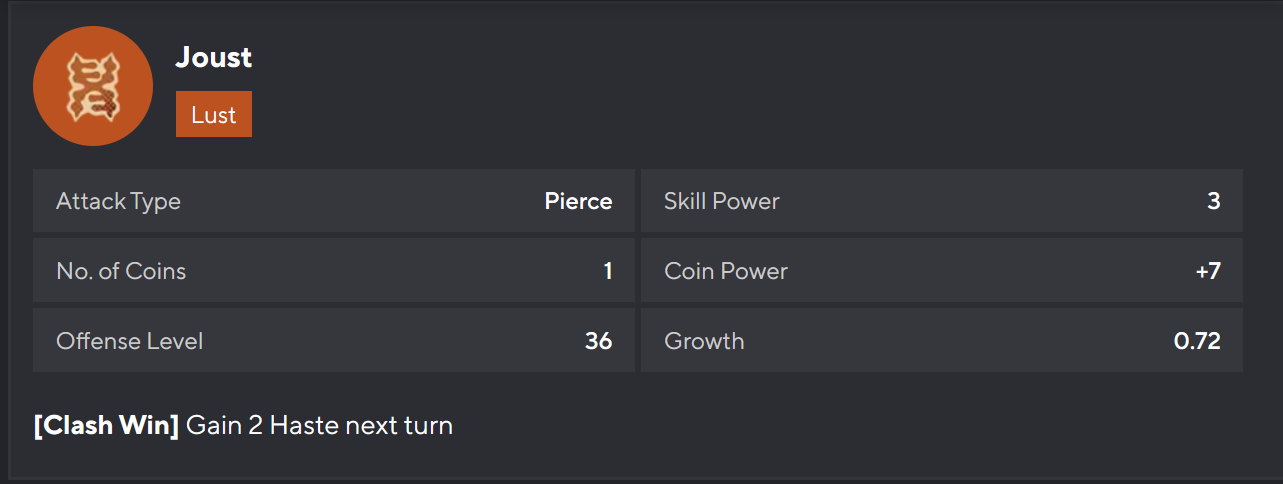Select the number of coins value 1
Viewport: 1283px width, 484px height.
[608, 271]
